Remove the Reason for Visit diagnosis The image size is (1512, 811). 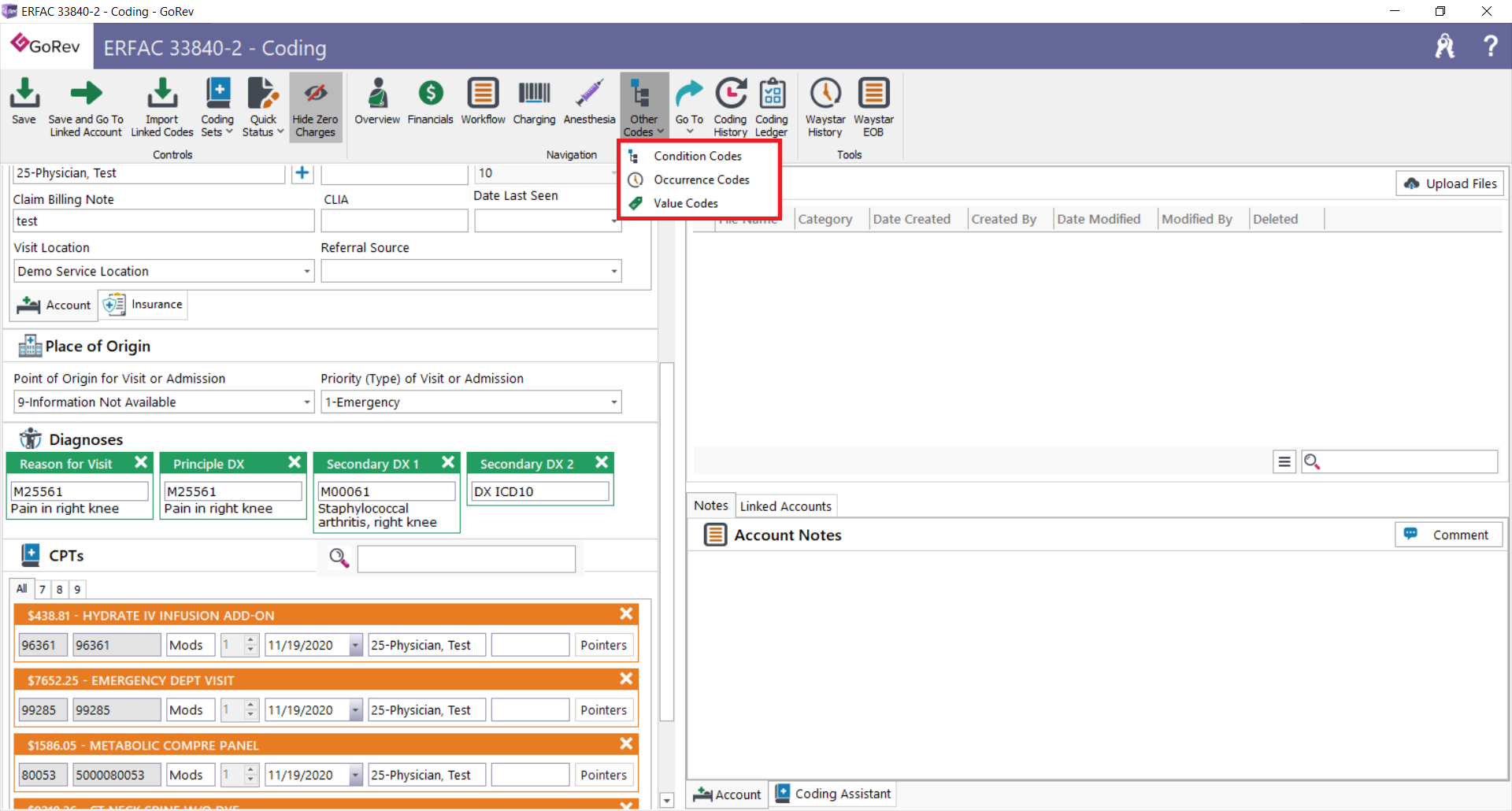(x=141, y=462)
